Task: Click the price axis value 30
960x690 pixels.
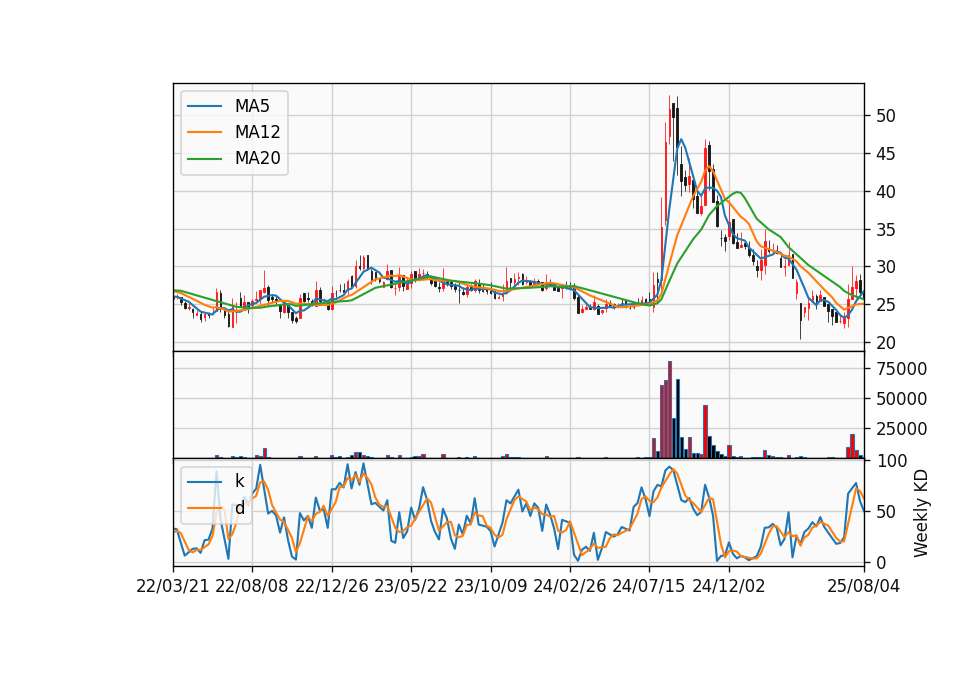Action: click(x=885, y=267)
